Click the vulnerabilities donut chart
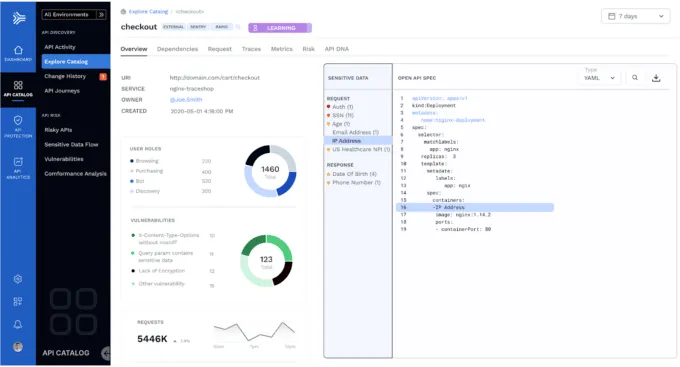Screen dimensions: 680x367 (266, 261)
